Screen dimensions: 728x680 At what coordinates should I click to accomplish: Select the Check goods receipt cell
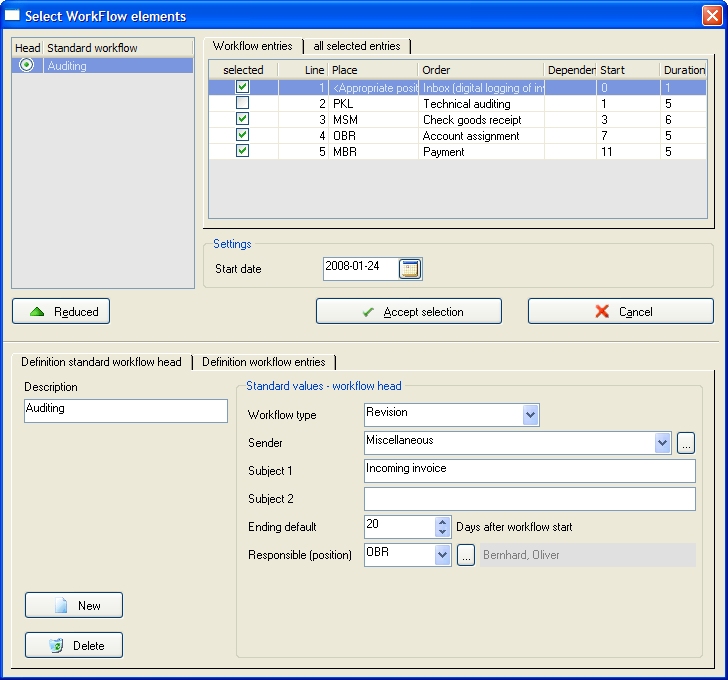point(481,120)
